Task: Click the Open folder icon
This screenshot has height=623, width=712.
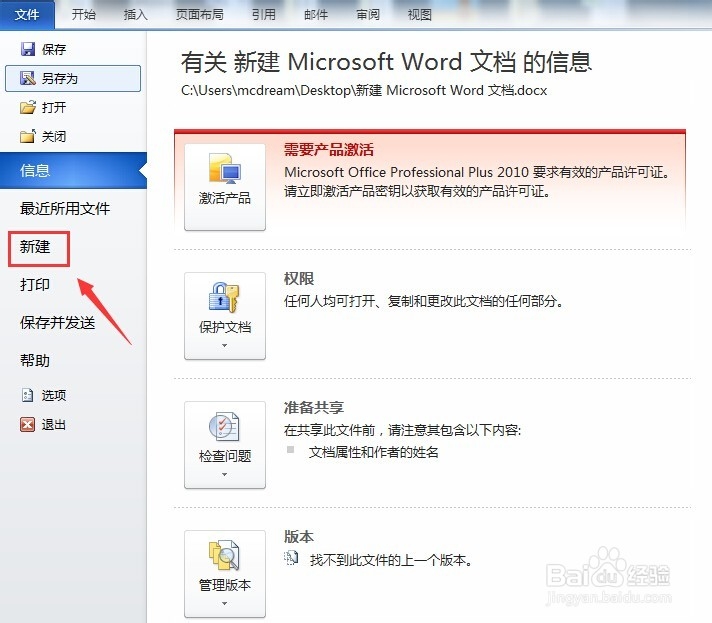Action: (28, 108)
